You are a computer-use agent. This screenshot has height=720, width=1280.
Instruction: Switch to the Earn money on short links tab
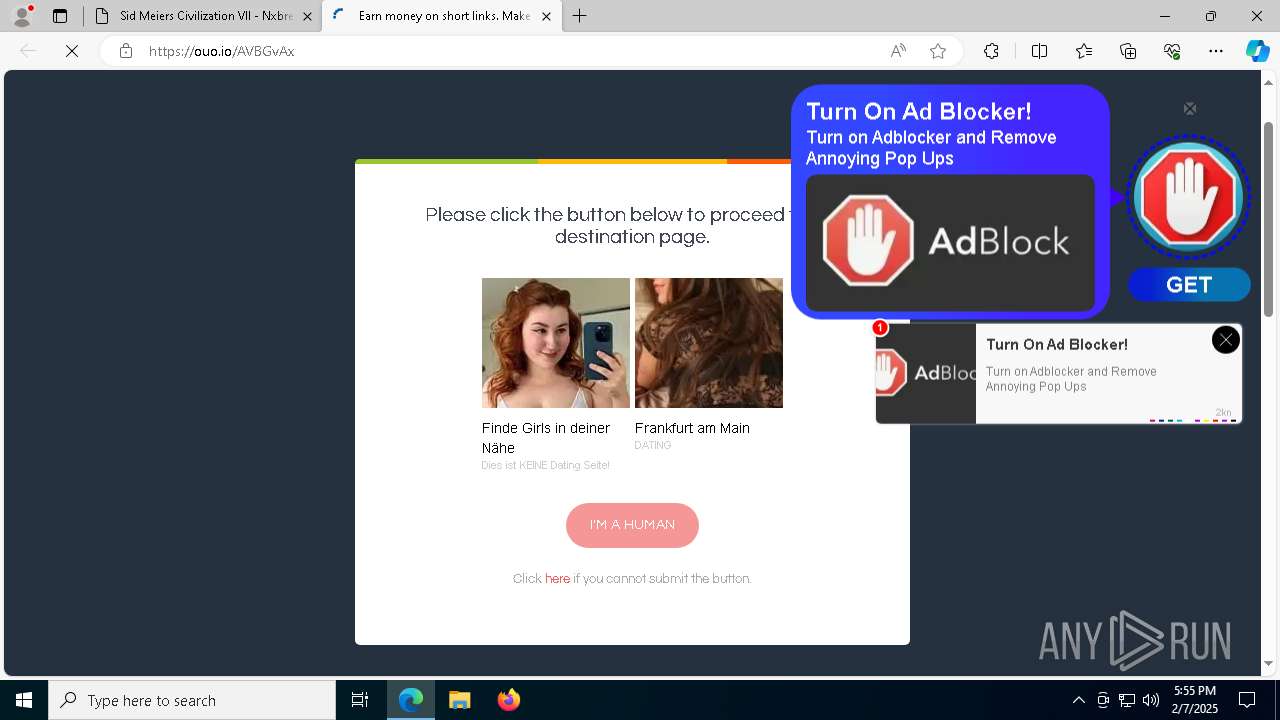pyautogui.click(x=443, y=16)
